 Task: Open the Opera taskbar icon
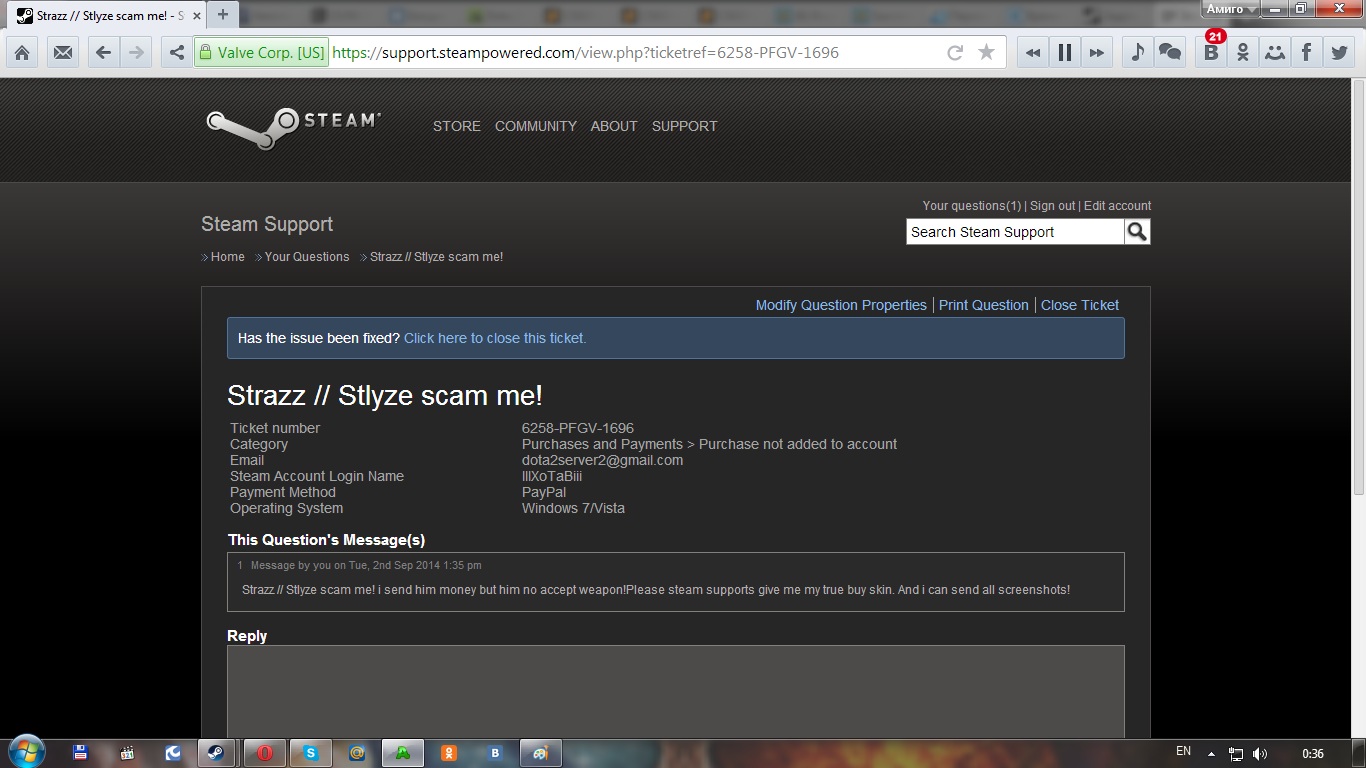click(x=265, y=753)
